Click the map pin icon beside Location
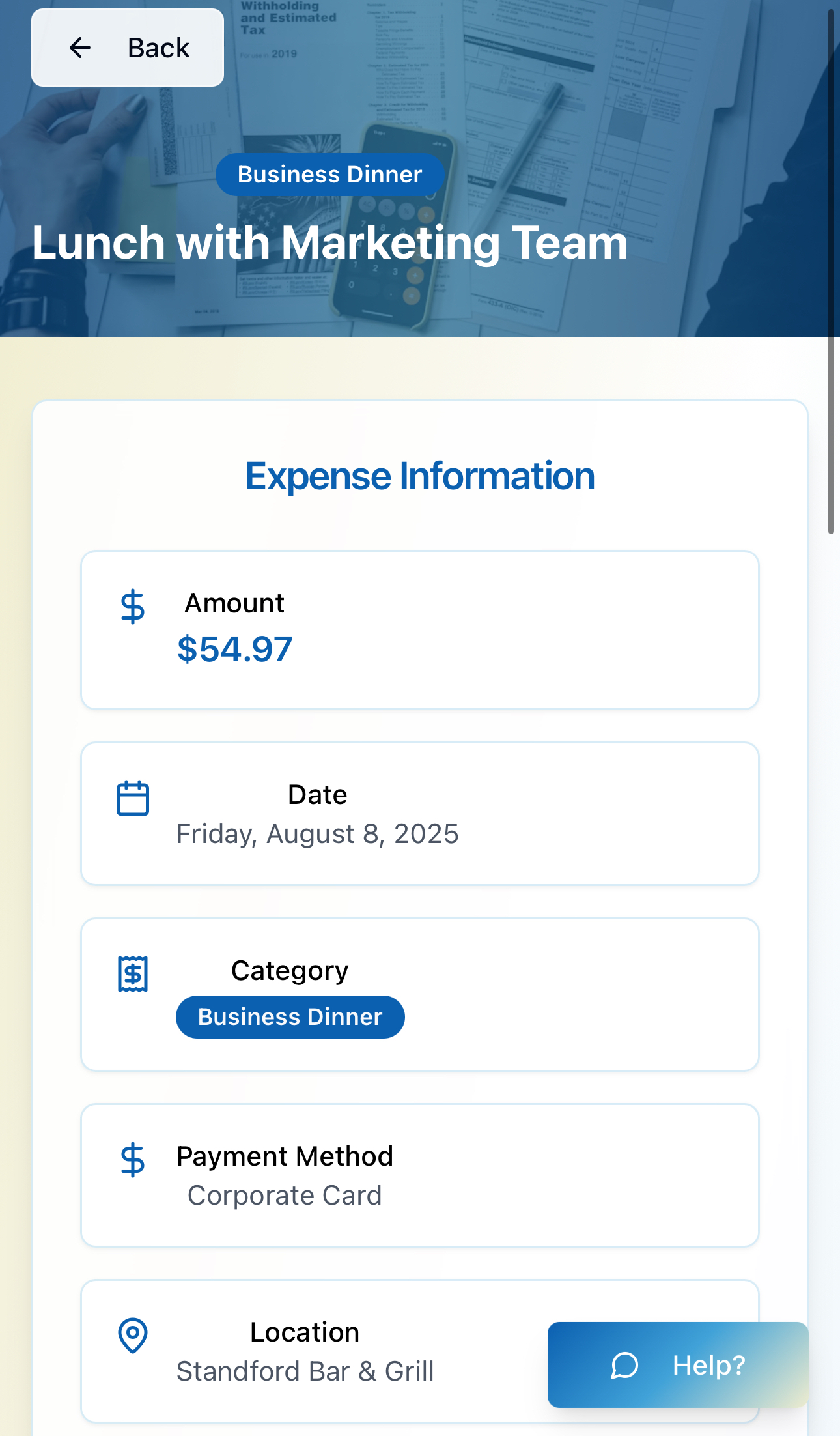The image size is (840, 1436). pyautogui.click(x=133, y=1335)
